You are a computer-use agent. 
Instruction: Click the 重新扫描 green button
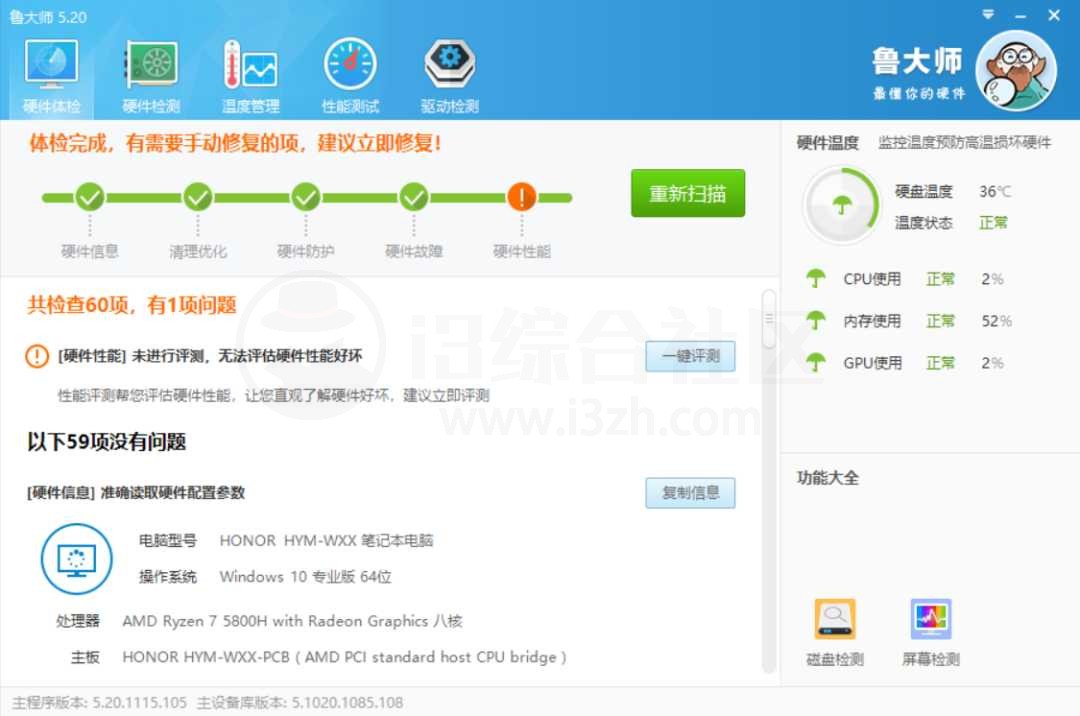click(x=687, y=193)
